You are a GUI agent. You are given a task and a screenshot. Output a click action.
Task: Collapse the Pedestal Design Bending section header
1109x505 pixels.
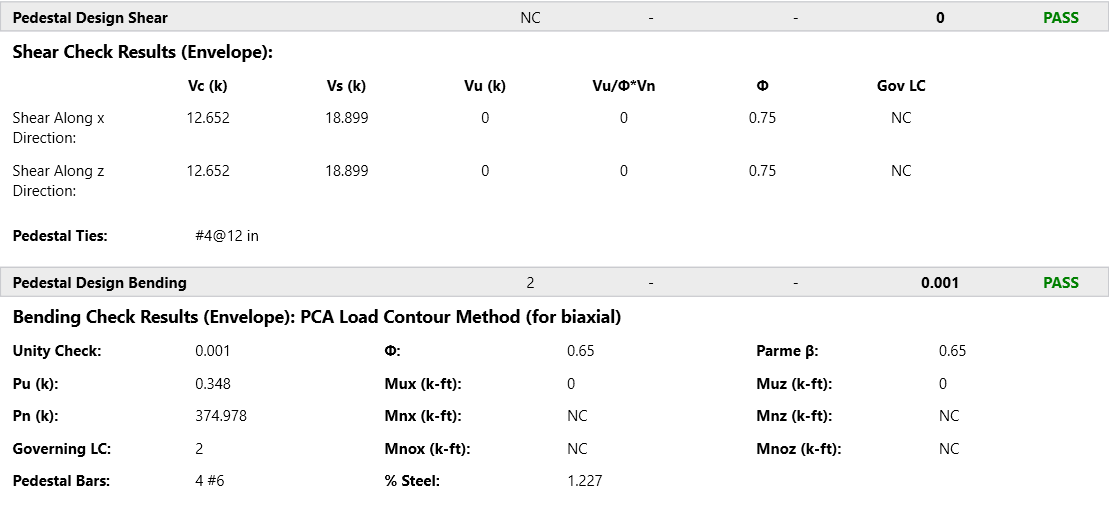click(99, 282)
